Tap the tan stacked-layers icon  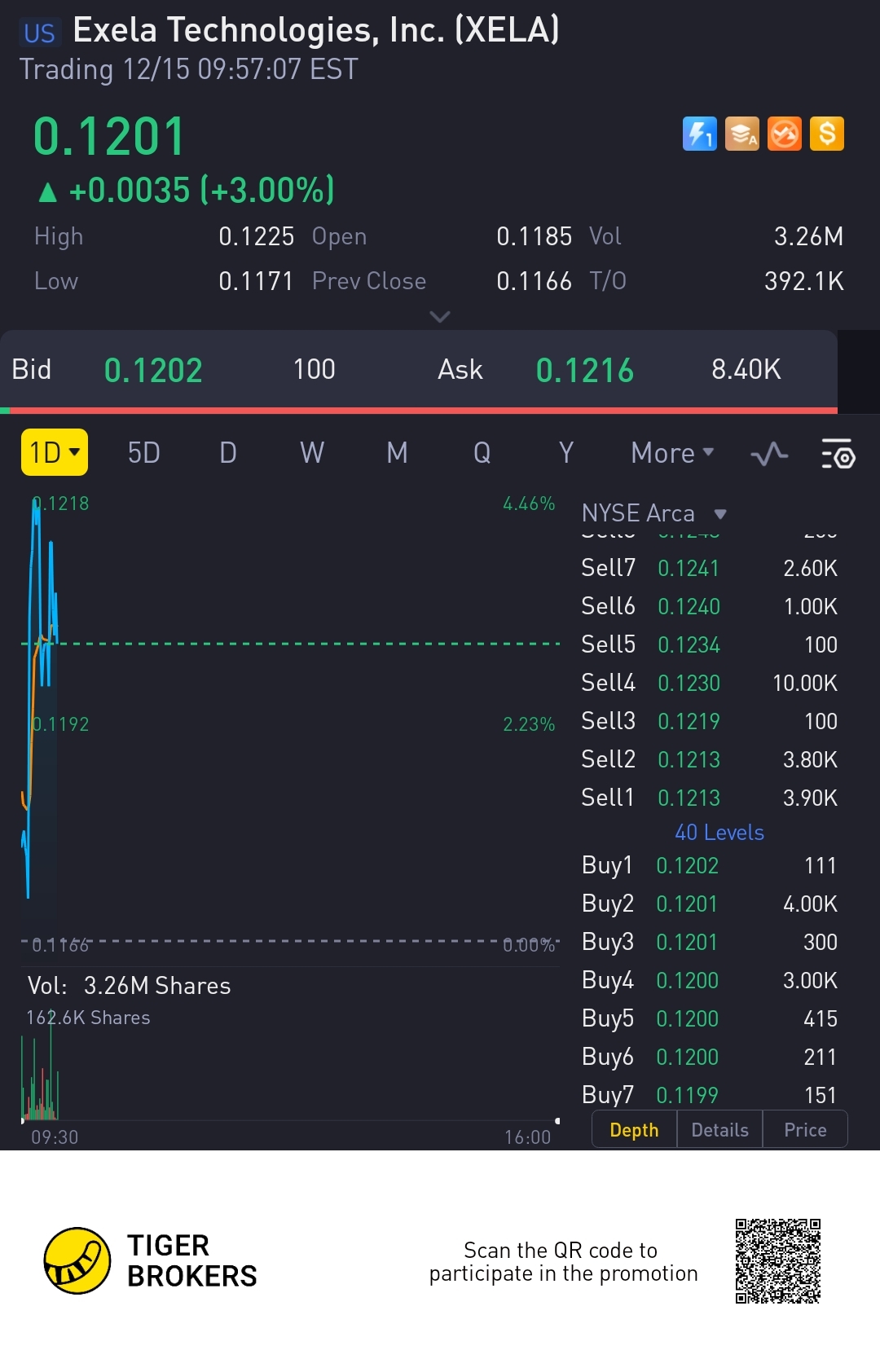pyautogui.click(x=741, y=134)
